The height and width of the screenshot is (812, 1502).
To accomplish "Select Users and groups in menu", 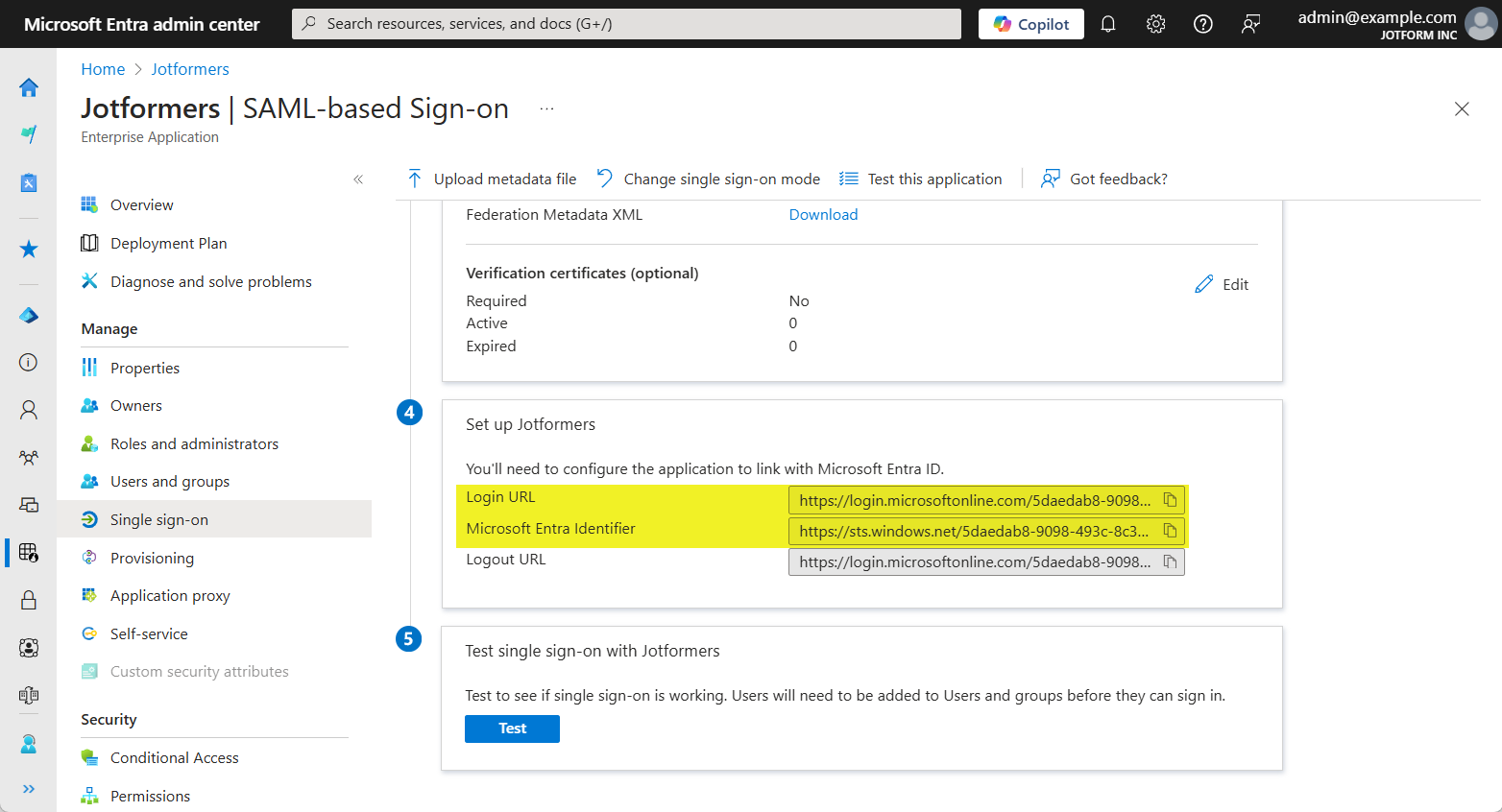I will point(169,481).
